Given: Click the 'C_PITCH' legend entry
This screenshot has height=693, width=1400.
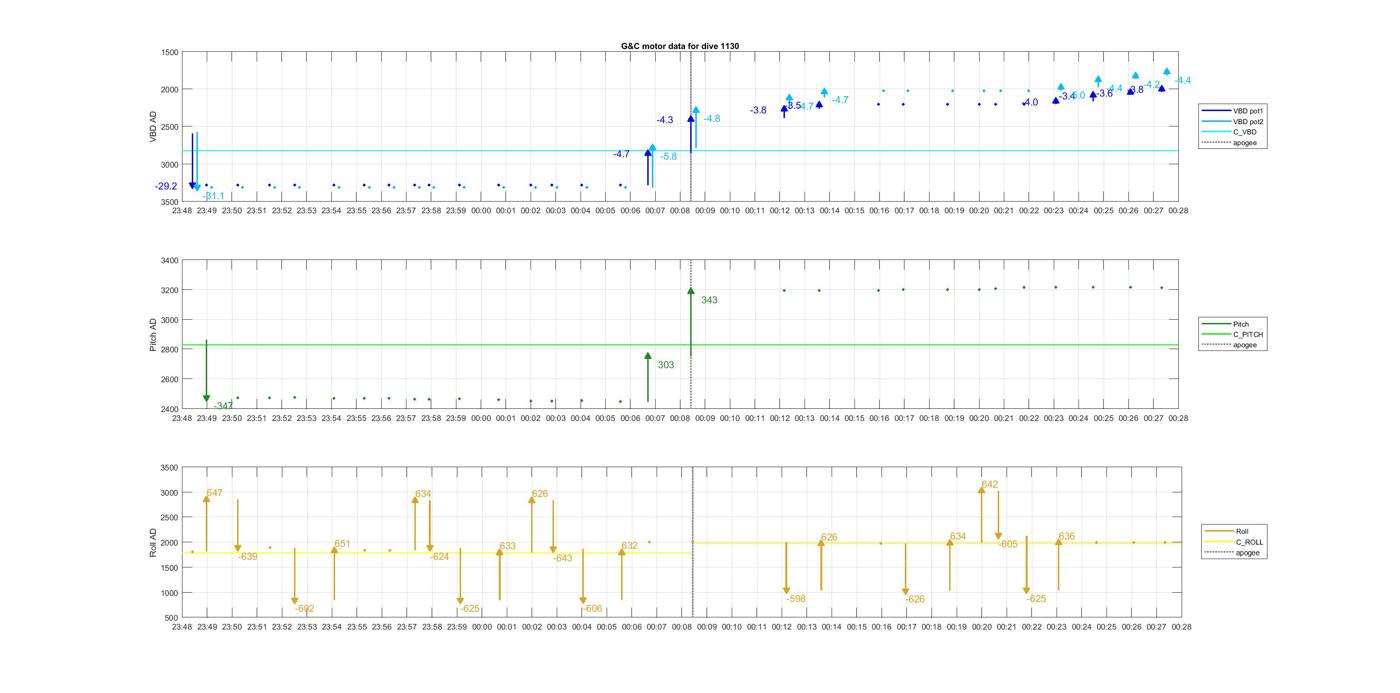Looking at the screenshot, I should (1248, 334).
